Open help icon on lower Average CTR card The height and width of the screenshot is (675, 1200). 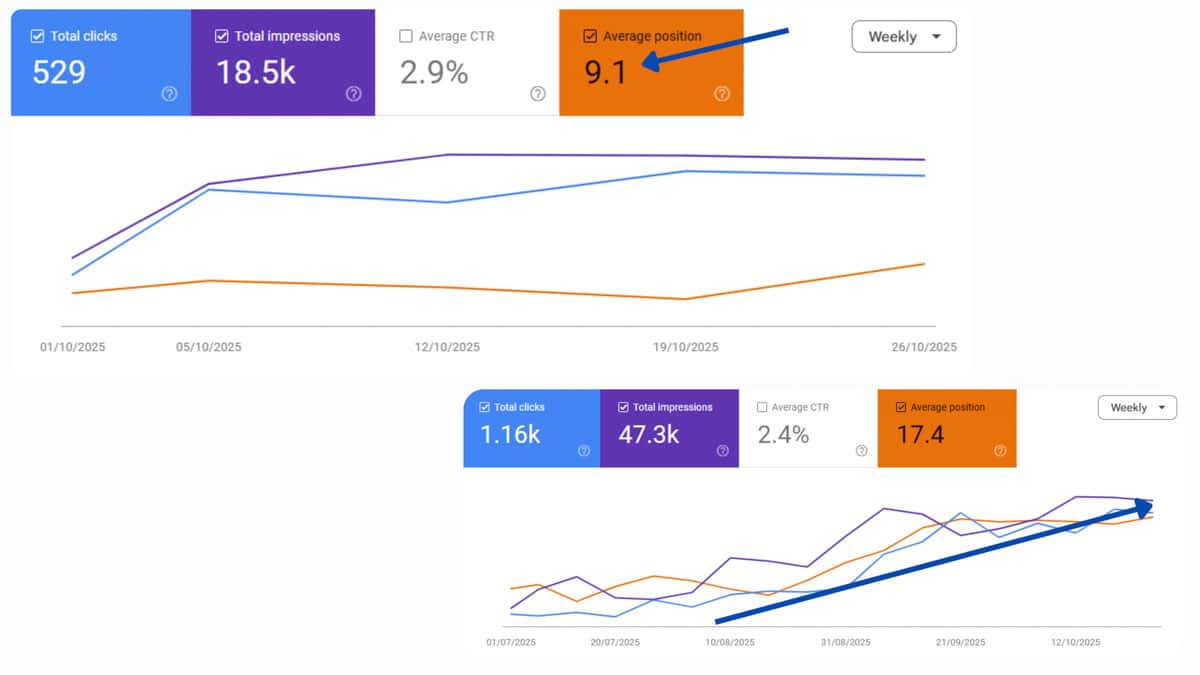point(861,451)
